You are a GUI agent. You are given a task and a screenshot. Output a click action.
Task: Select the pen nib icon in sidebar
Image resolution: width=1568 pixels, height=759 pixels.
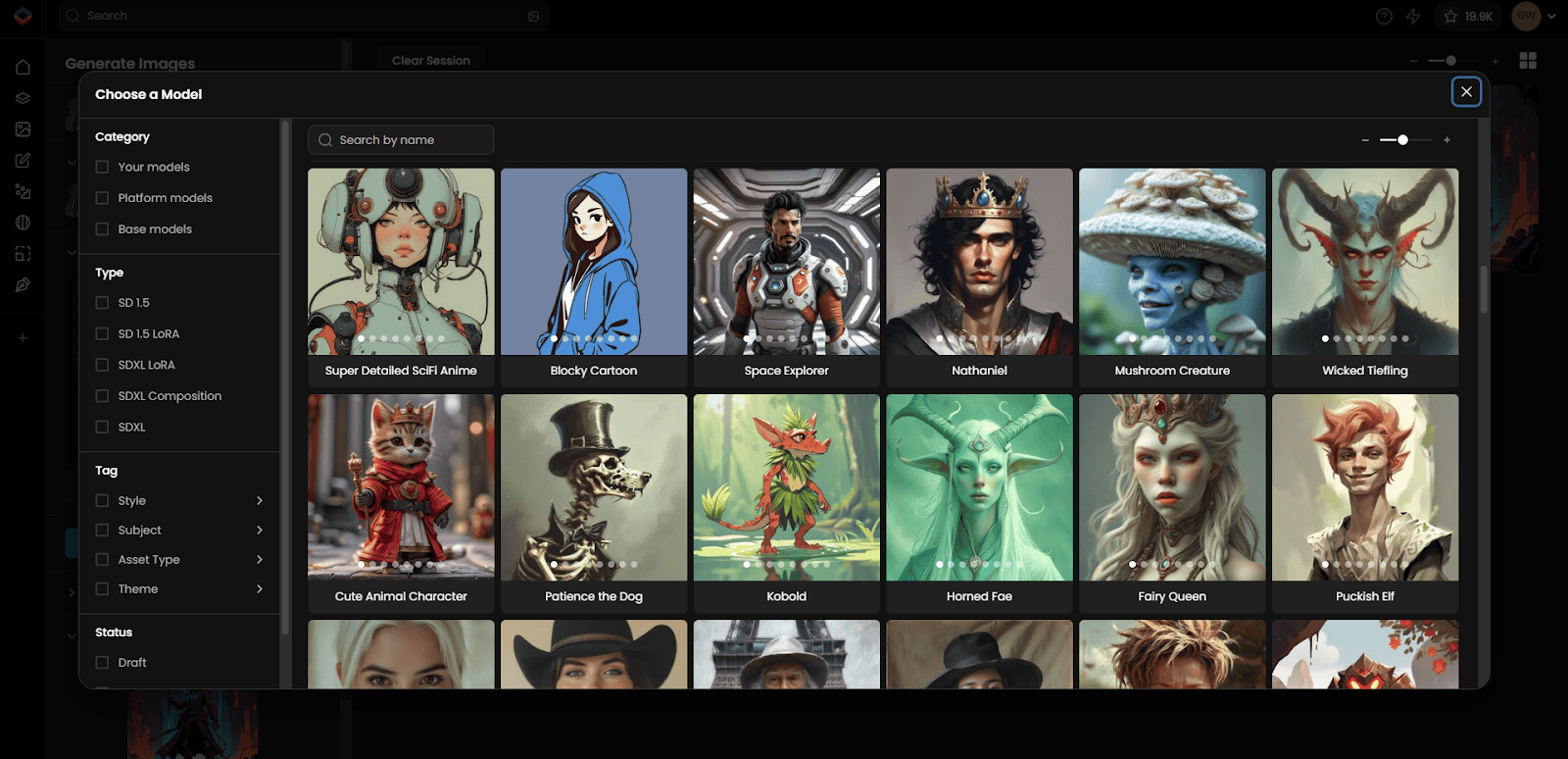pyautogui.click(x=23, y=285)
